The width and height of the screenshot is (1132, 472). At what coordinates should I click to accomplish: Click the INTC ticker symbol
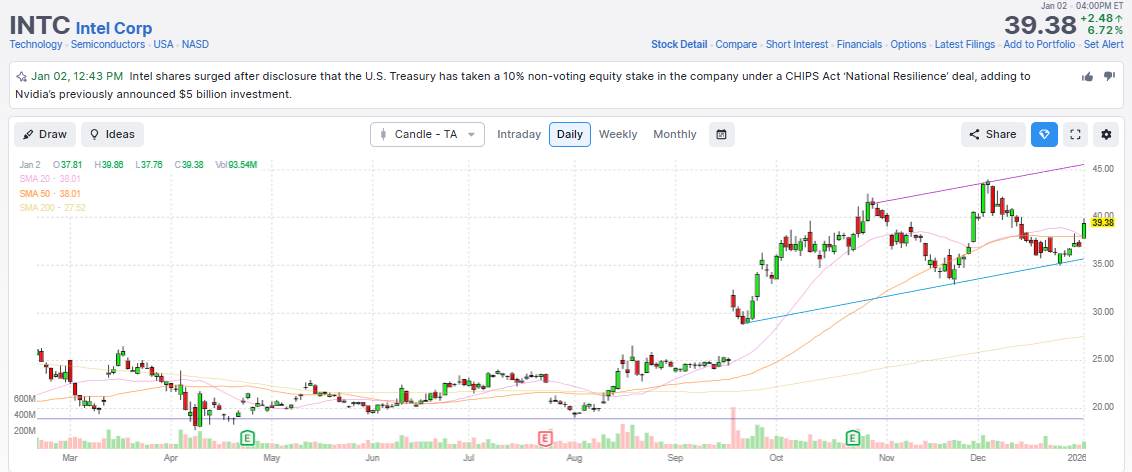pyautogui.click(x=40, y=26)
